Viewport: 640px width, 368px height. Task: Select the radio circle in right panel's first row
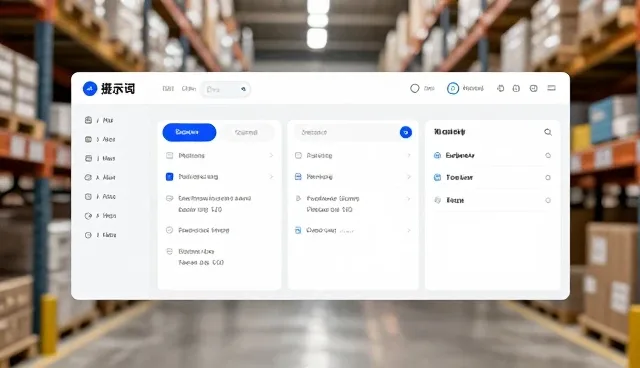click(x=548, y=155)
